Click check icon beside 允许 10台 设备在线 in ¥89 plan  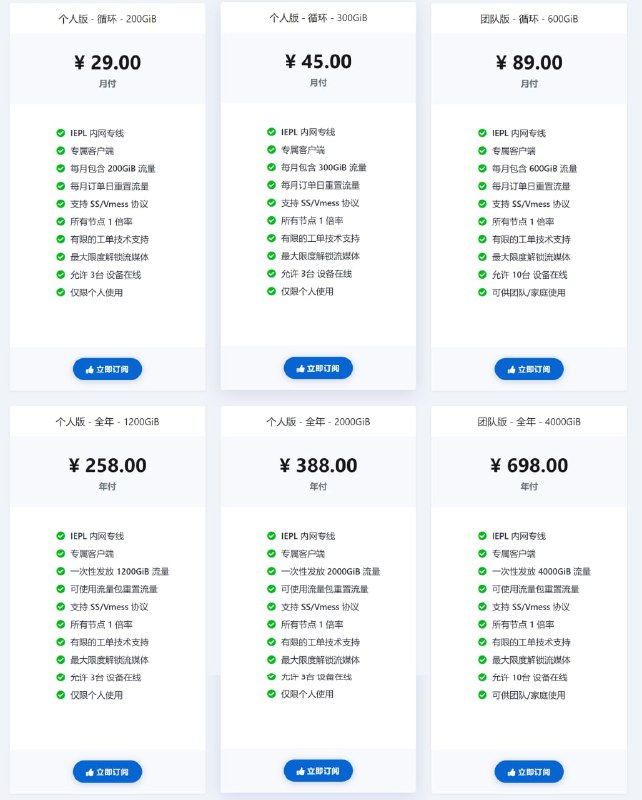(x=482, y=274)
